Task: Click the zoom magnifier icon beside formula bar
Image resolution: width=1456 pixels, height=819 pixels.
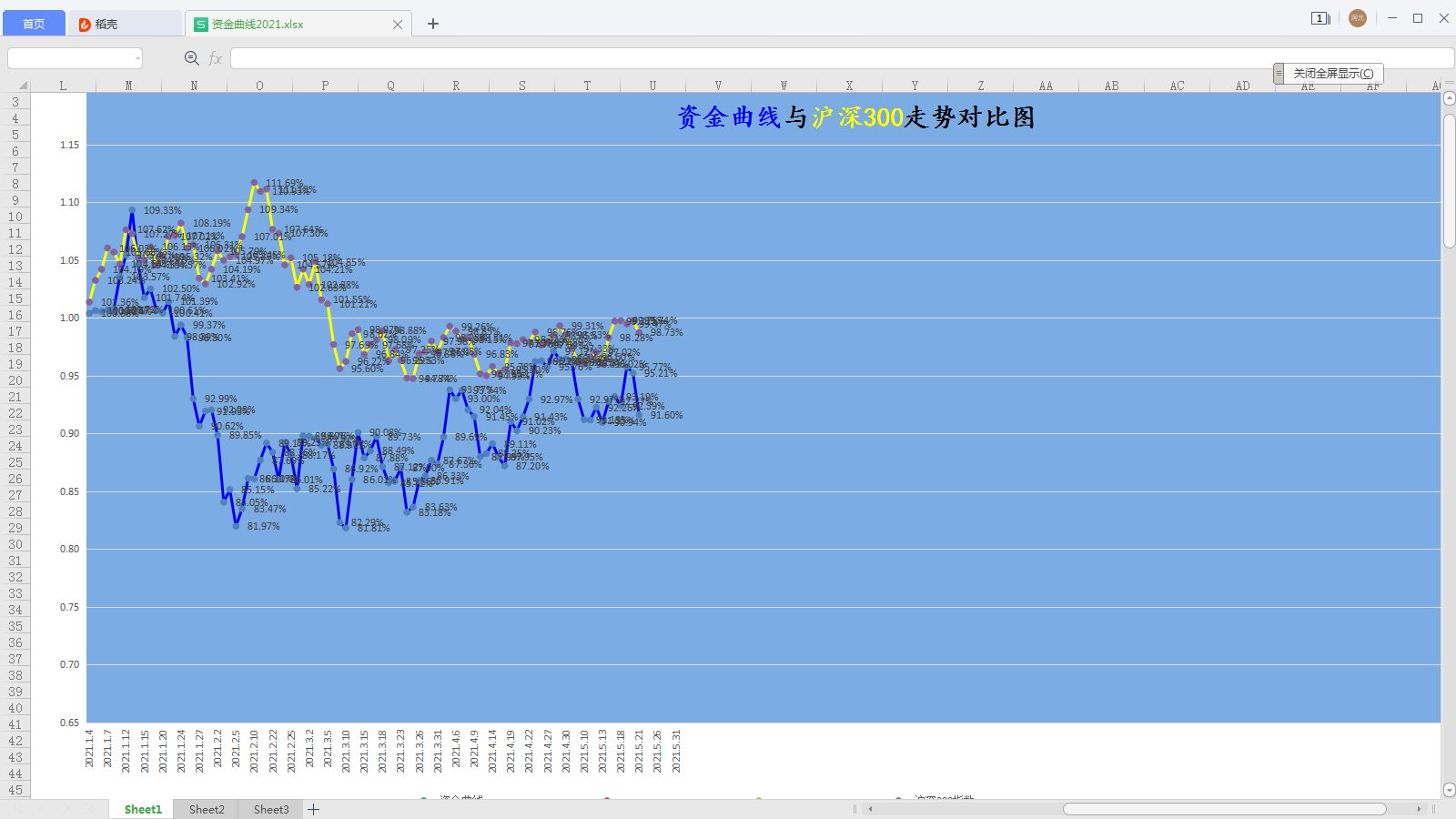Action: [191, 58]
